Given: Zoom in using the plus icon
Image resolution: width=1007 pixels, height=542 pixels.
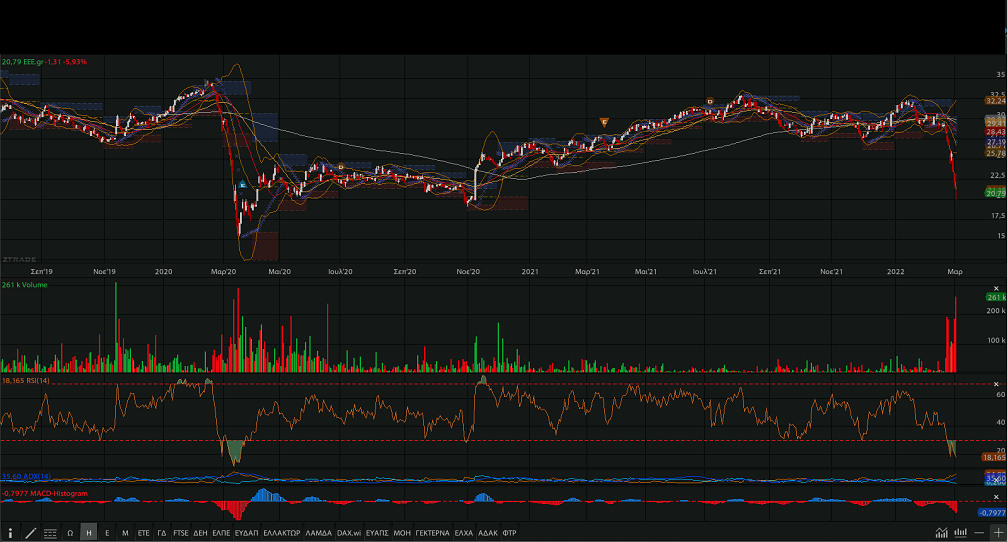Looking at the screenshot, I should tap(997, 533).
